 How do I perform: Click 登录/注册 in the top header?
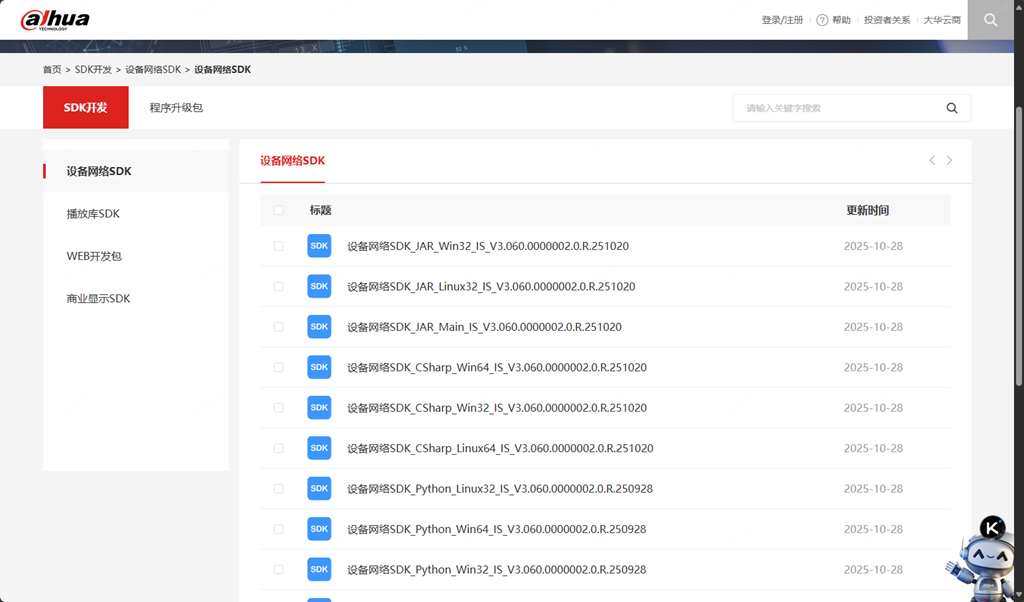pyautogui.click(x=782, y=20)
